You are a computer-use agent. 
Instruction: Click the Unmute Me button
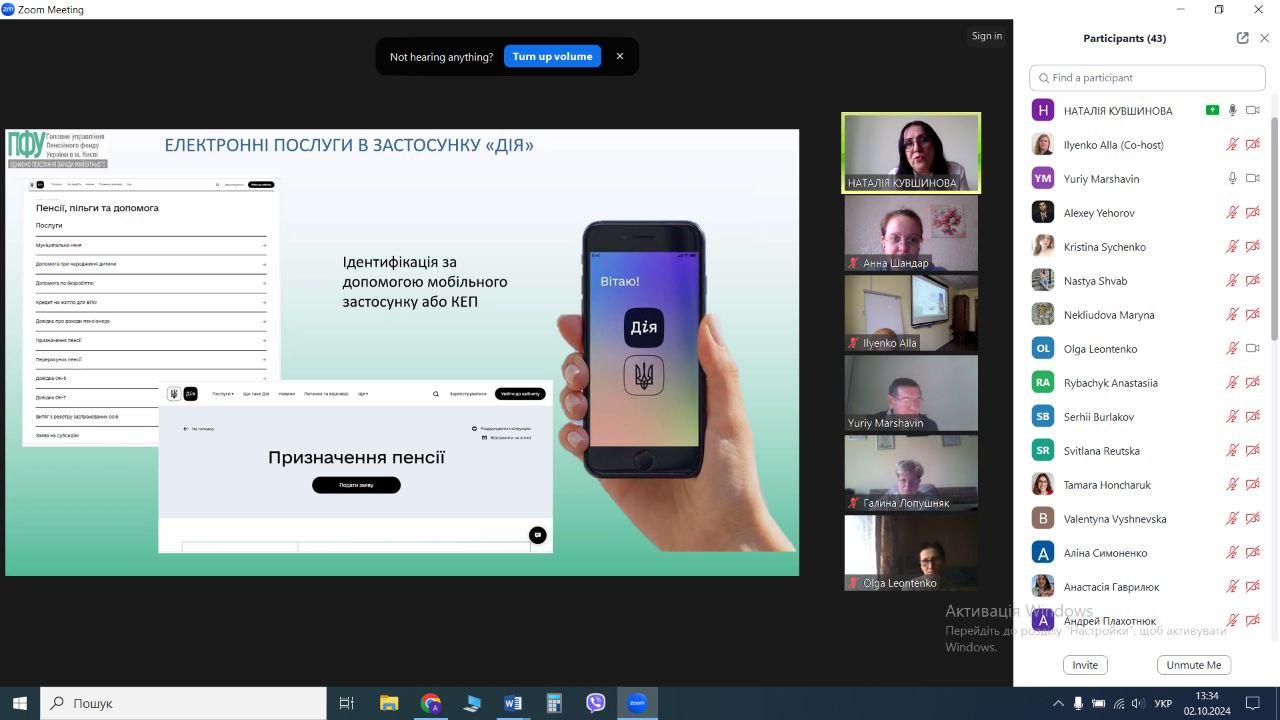[x=1194, y=665]
